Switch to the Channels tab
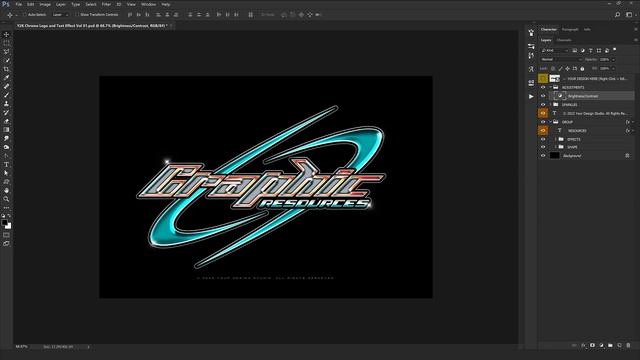This screenshot has width=640, height=360. click(x=564, y=40)
